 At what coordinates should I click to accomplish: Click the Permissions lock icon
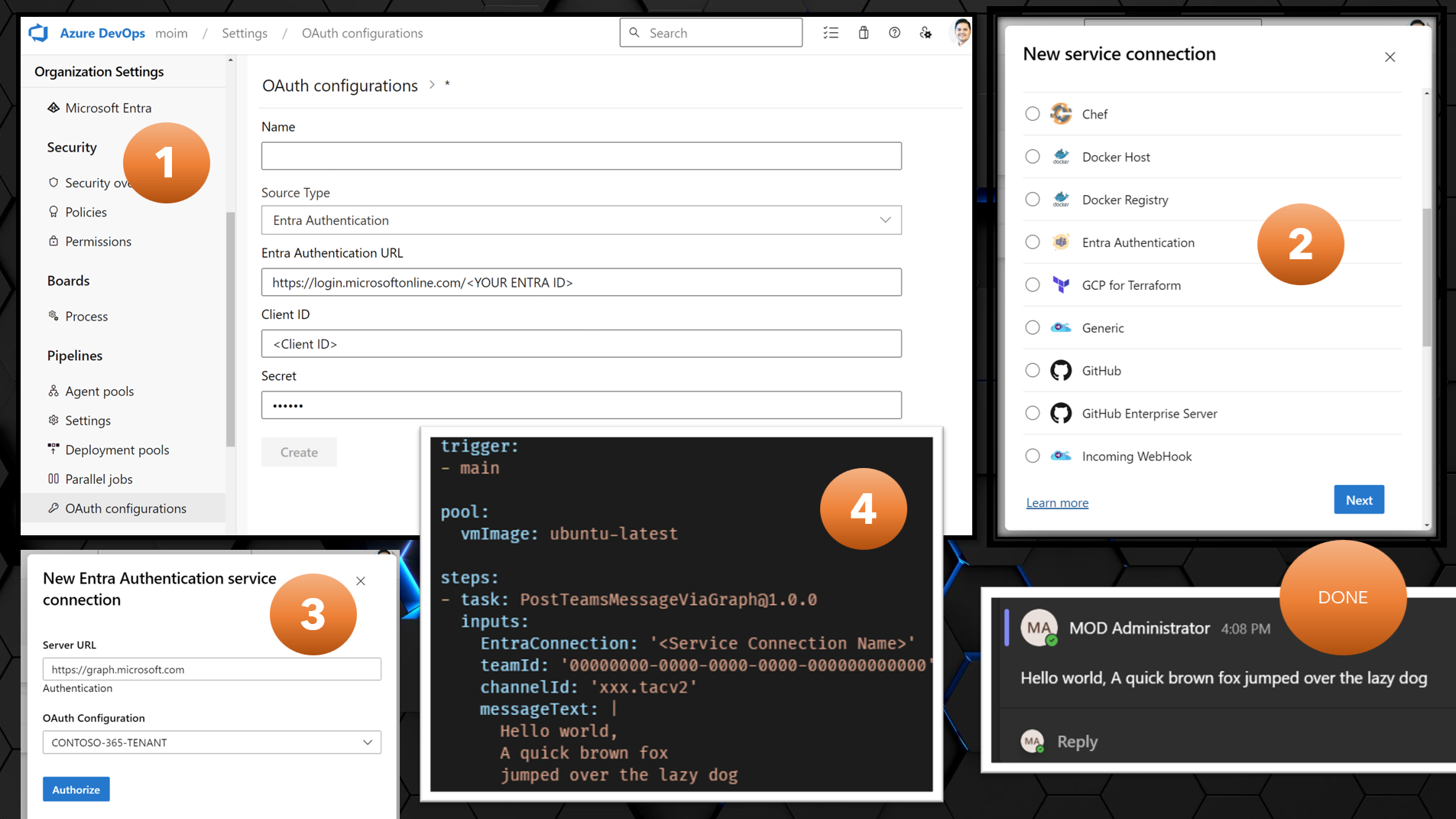tap(54, 241)
